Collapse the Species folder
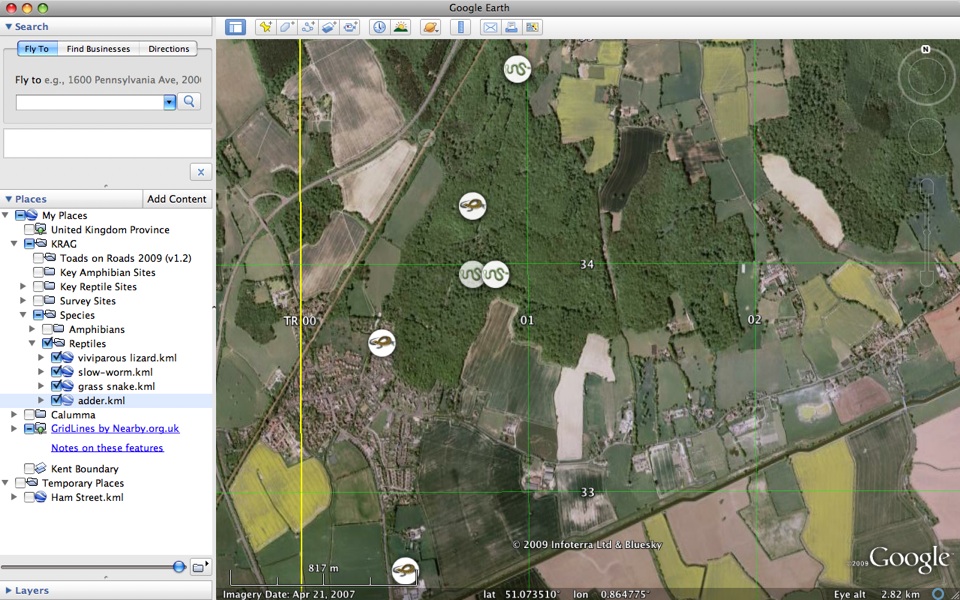The image size is (960, 600). [23, 315]
